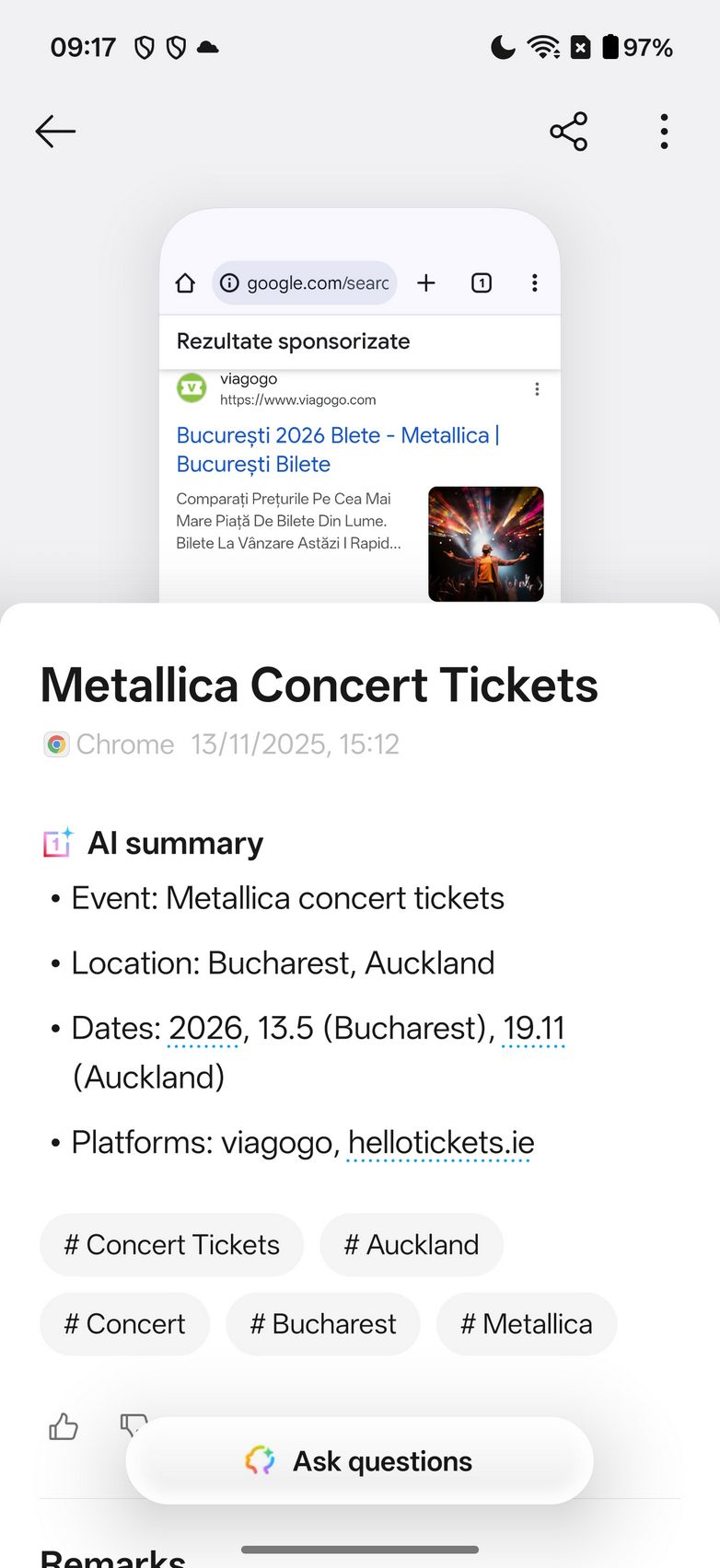
Task: Tap the underlined 19.11 date
Action: click(x=533, y=1028)
